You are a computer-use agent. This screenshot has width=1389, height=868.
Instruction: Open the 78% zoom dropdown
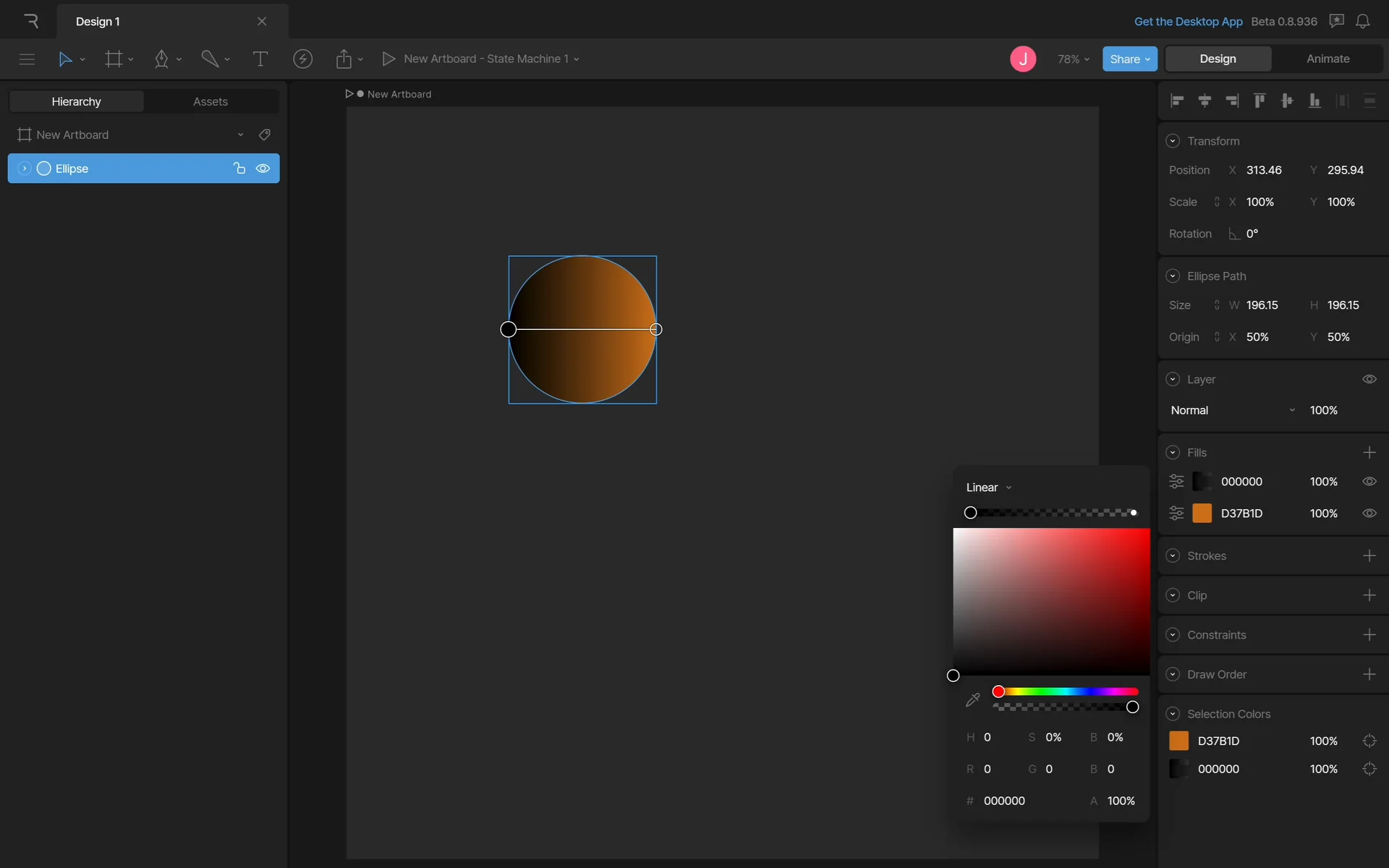[x=1073, y=59]
